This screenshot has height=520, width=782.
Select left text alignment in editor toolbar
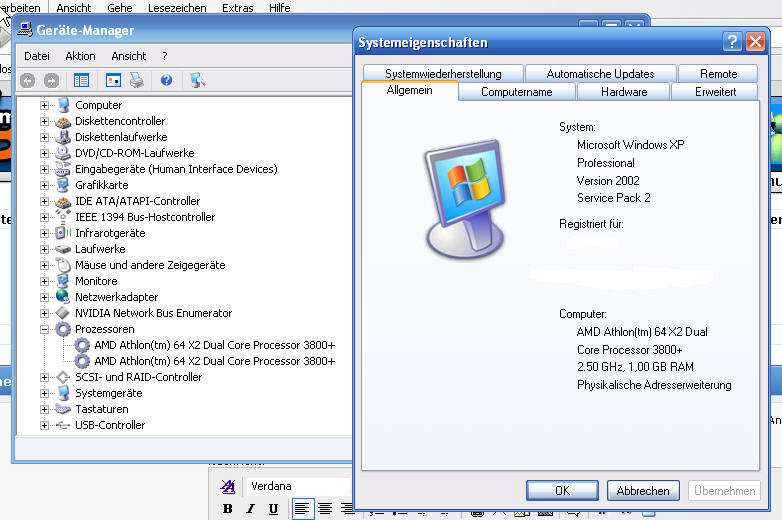303,509
